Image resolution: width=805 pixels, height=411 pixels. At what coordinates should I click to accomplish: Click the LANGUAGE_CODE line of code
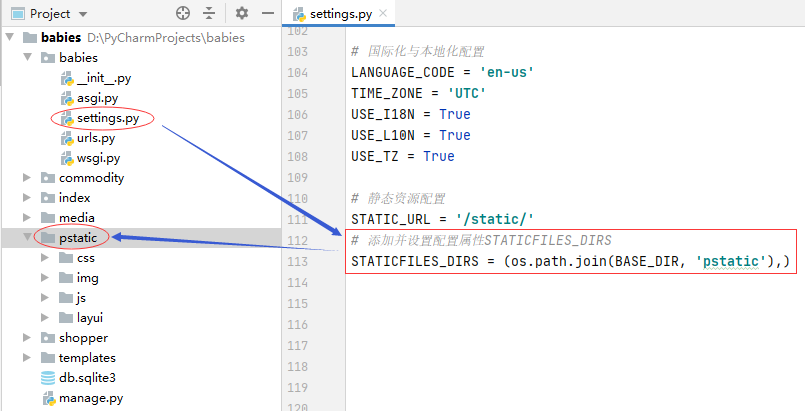pos(443,72)
